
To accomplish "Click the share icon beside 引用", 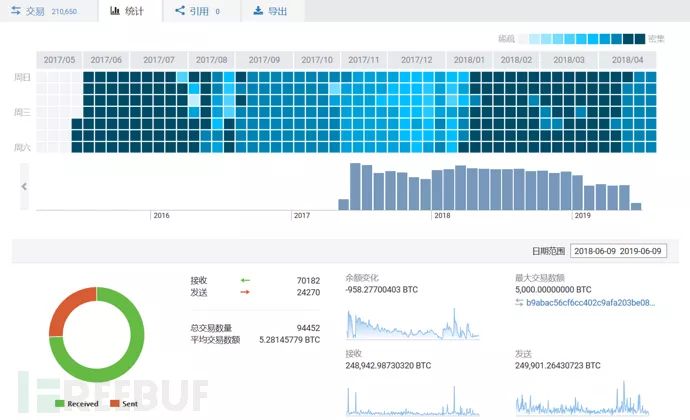I will click(x=180, y=11).
